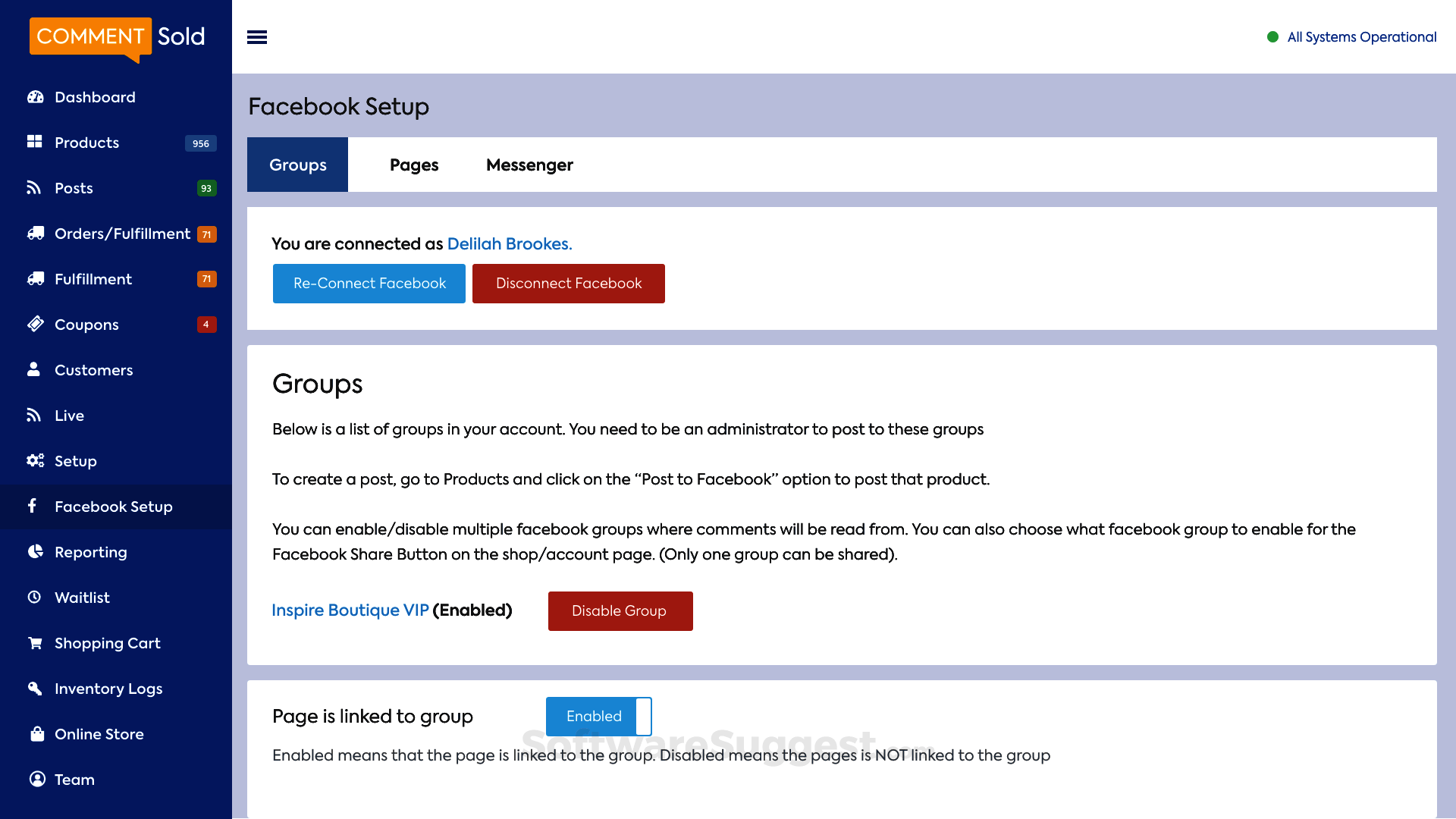Open Reporting pie chart icon
The image size is (1456, 819).
35,551
